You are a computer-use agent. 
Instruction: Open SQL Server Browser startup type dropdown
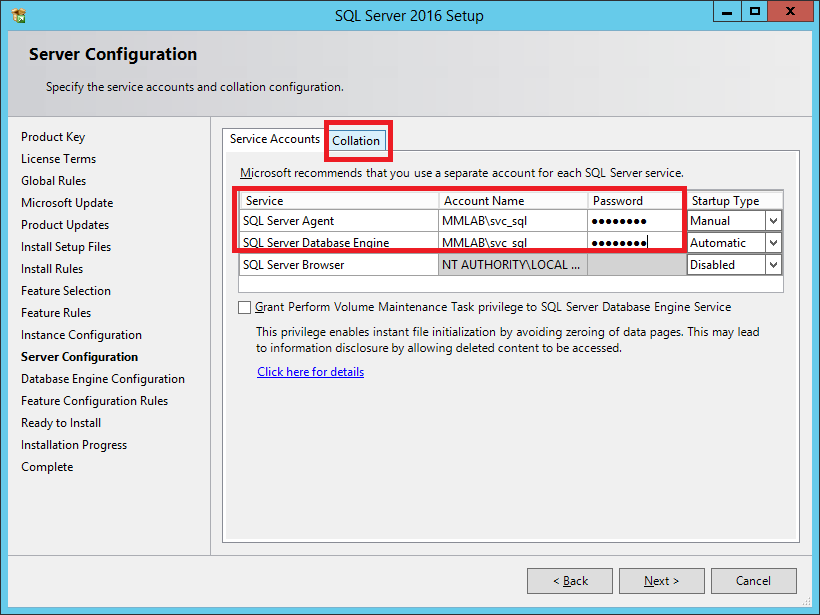(772, 265)
